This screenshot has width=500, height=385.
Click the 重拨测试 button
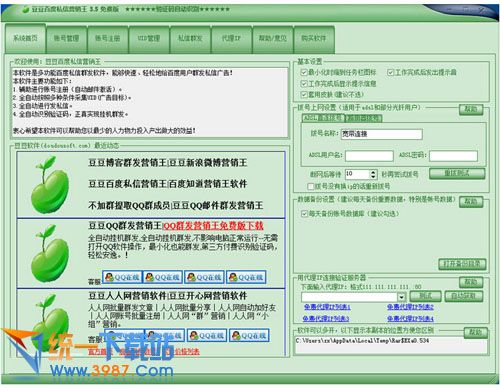coord(457,173)
